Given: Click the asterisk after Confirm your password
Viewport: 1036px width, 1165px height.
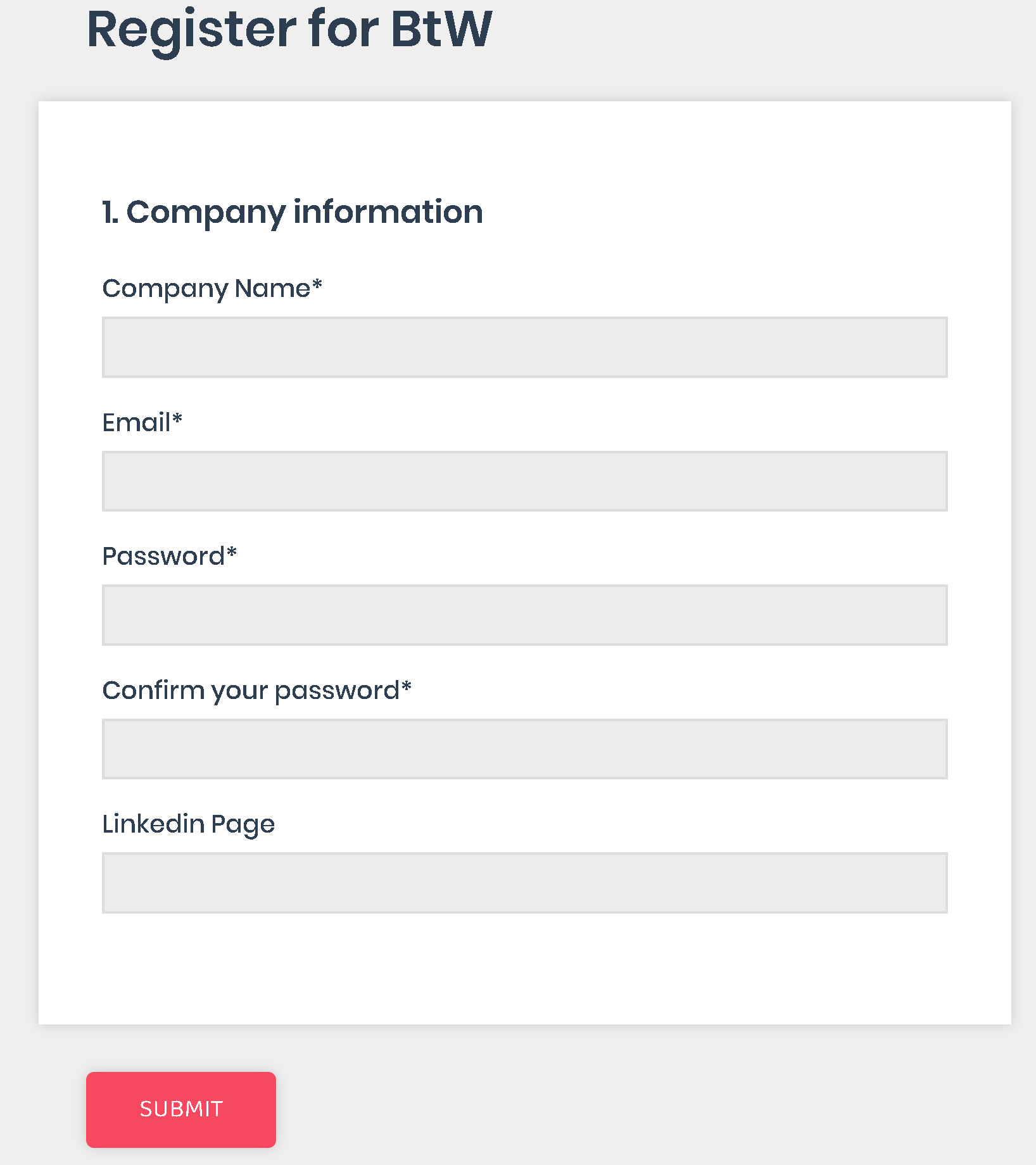Looking at the screenshot, I should 407,686.
